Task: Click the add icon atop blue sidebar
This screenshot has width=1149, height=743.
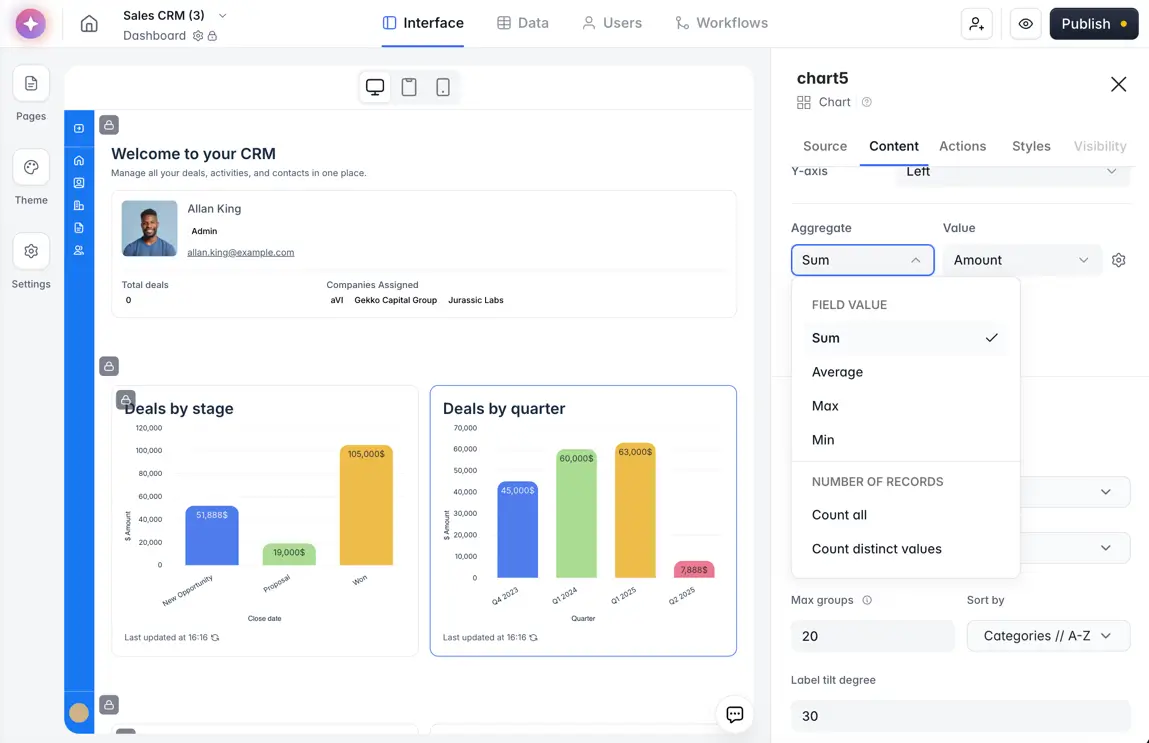Action: 79,128
